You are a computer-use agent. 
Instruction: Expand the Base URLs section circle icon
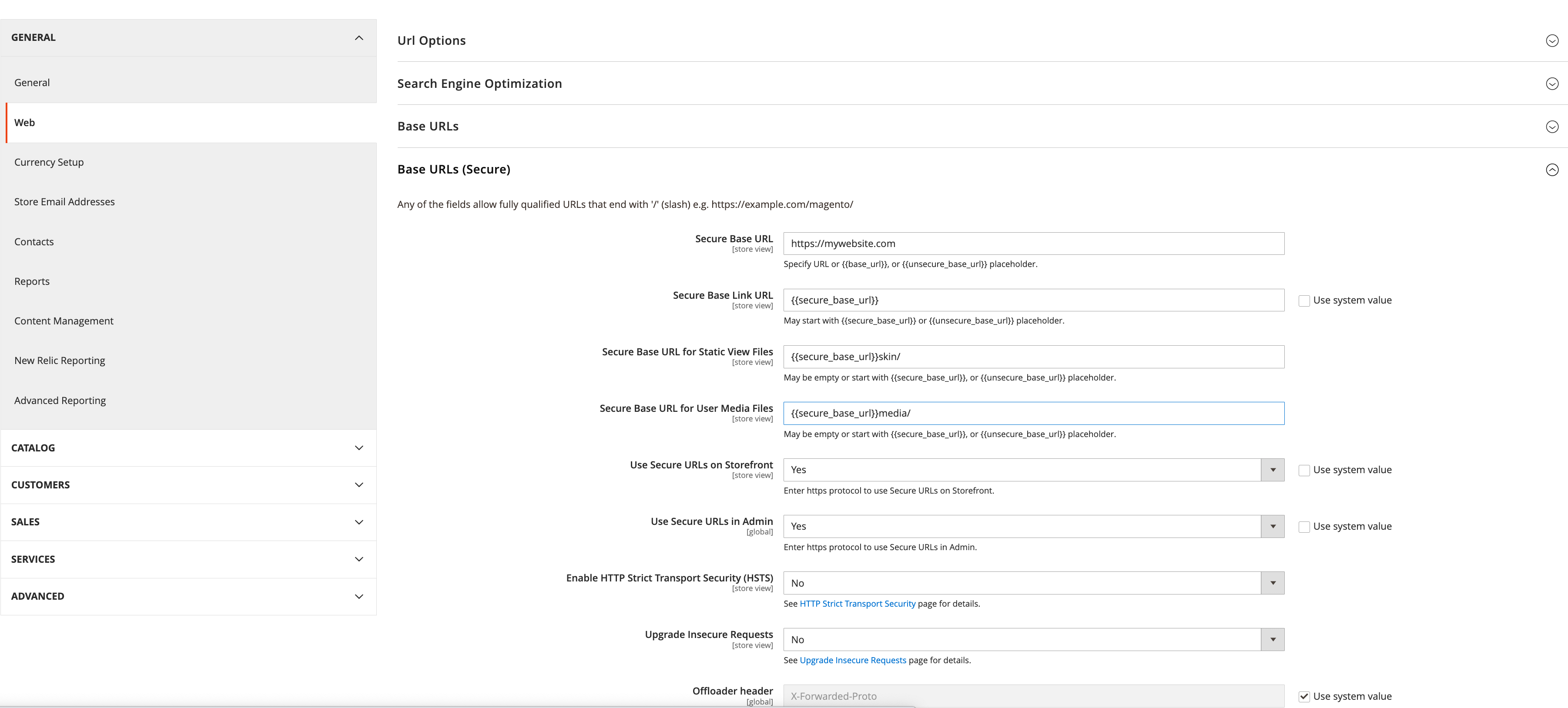1551,127
